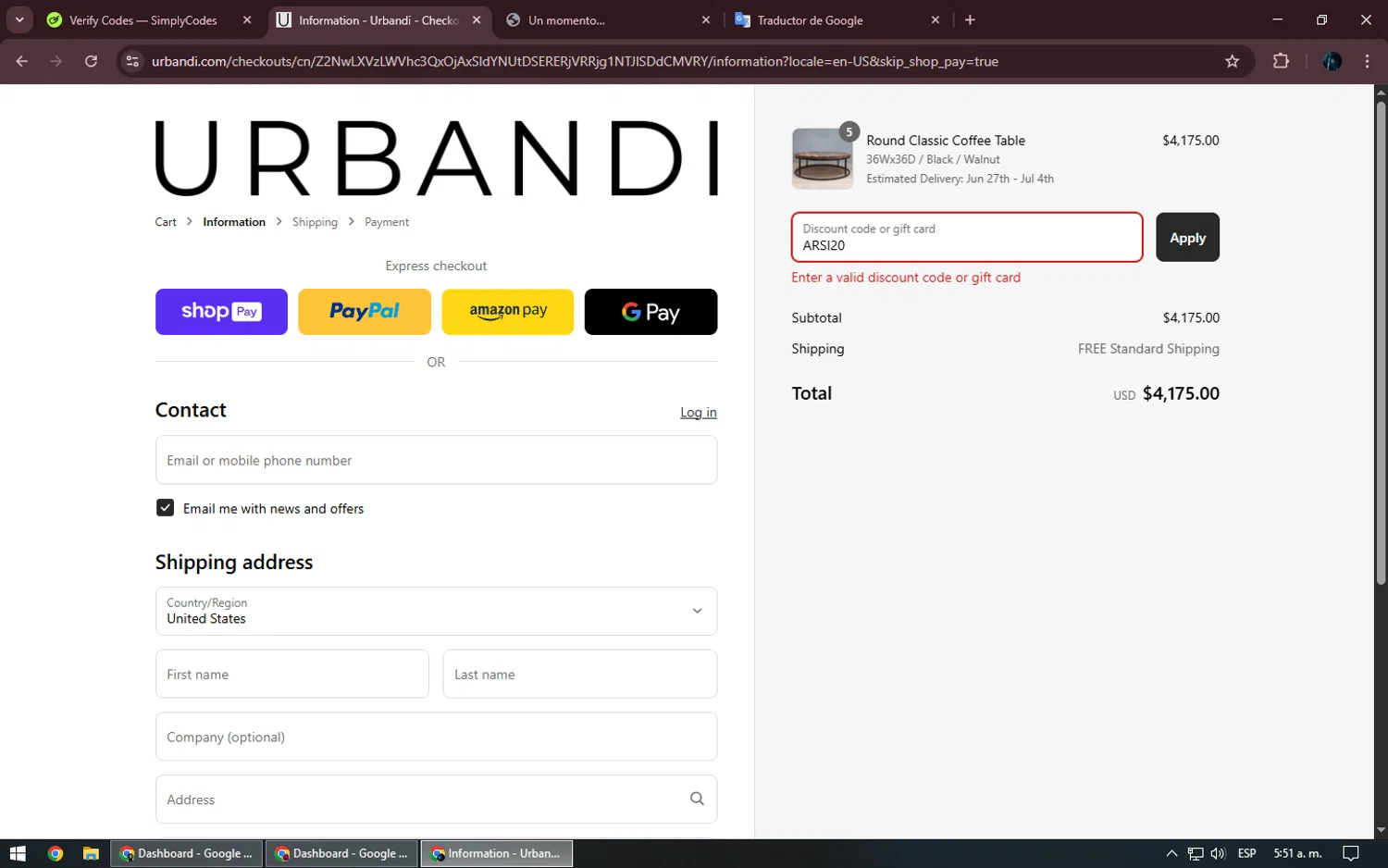Image resolution: width=1388 pixels, height=868 pixels.
Task: Focus the Address field
Action: coord(436,800)
